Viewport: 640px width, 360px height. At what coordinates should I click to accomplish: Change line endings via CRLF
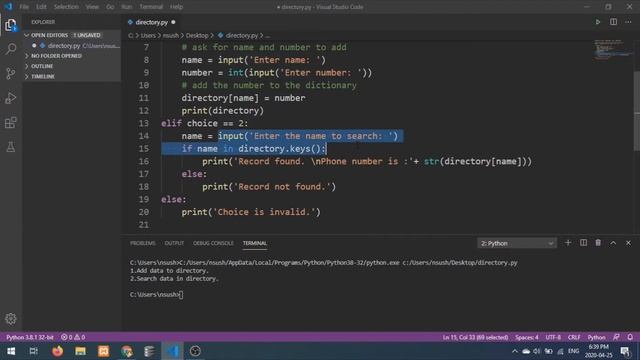[574, 337]
